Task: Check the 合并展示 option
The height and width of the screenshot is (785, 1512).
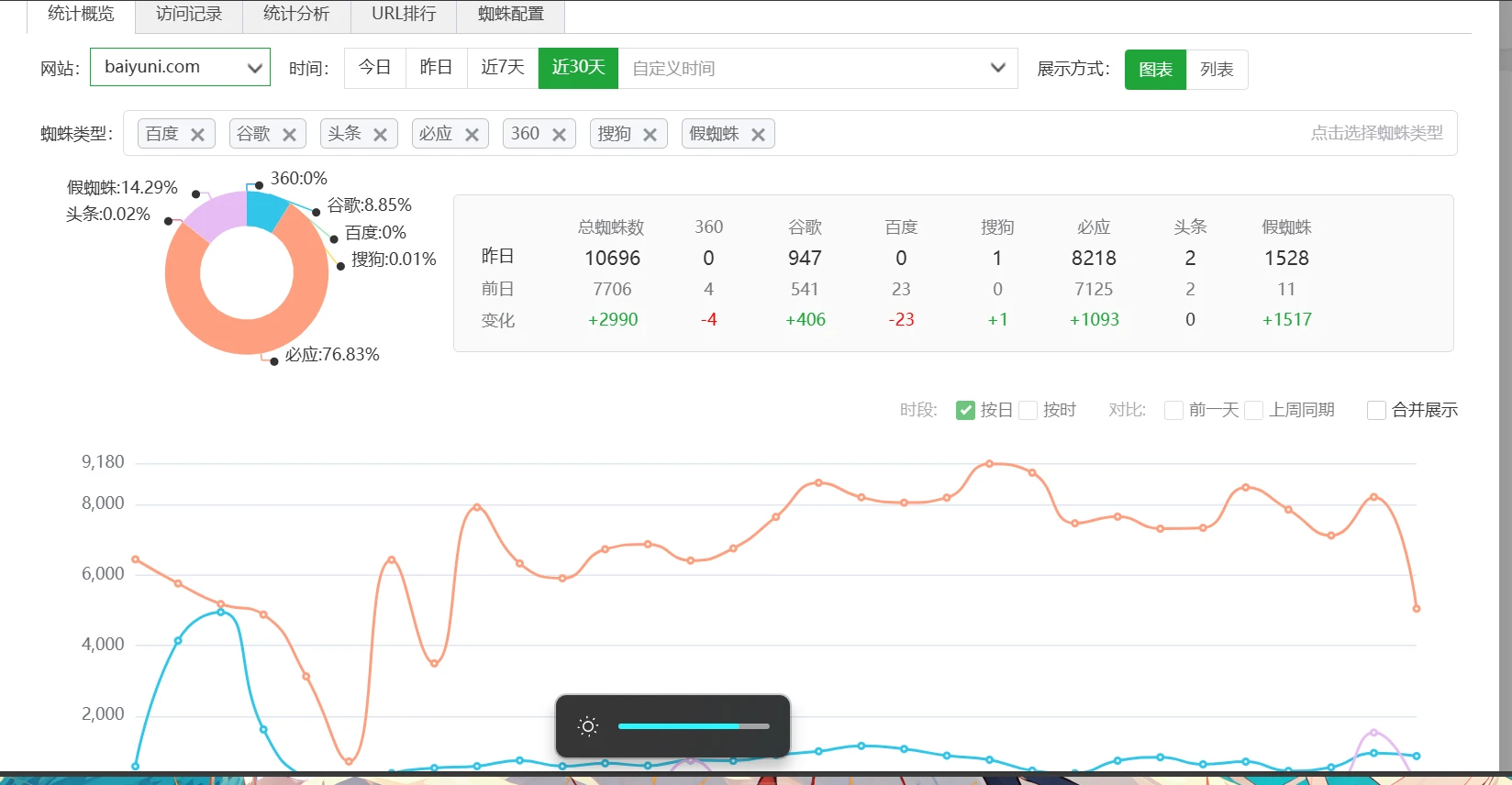Action: point(1376,410)
